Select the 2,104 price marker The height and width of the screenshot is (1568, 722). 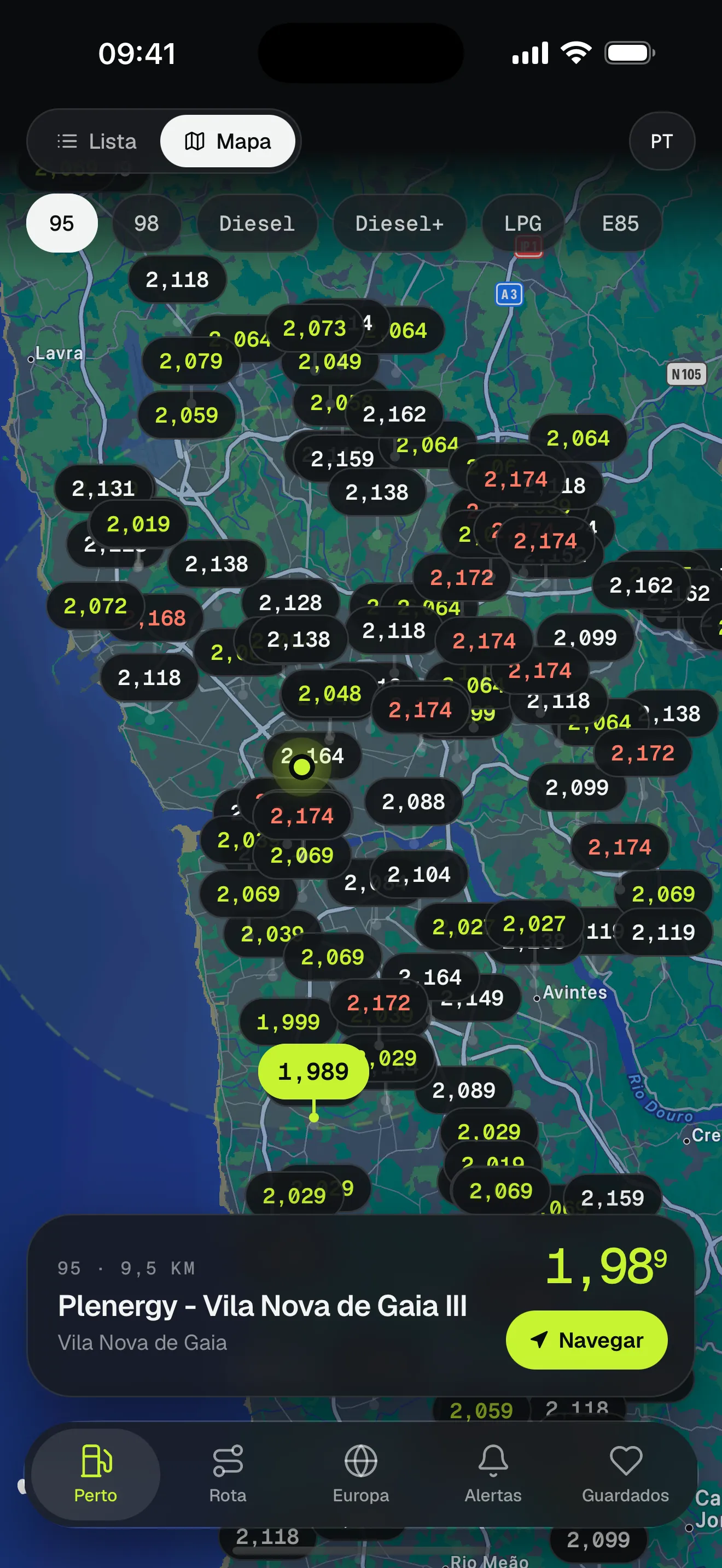(419, 875)
